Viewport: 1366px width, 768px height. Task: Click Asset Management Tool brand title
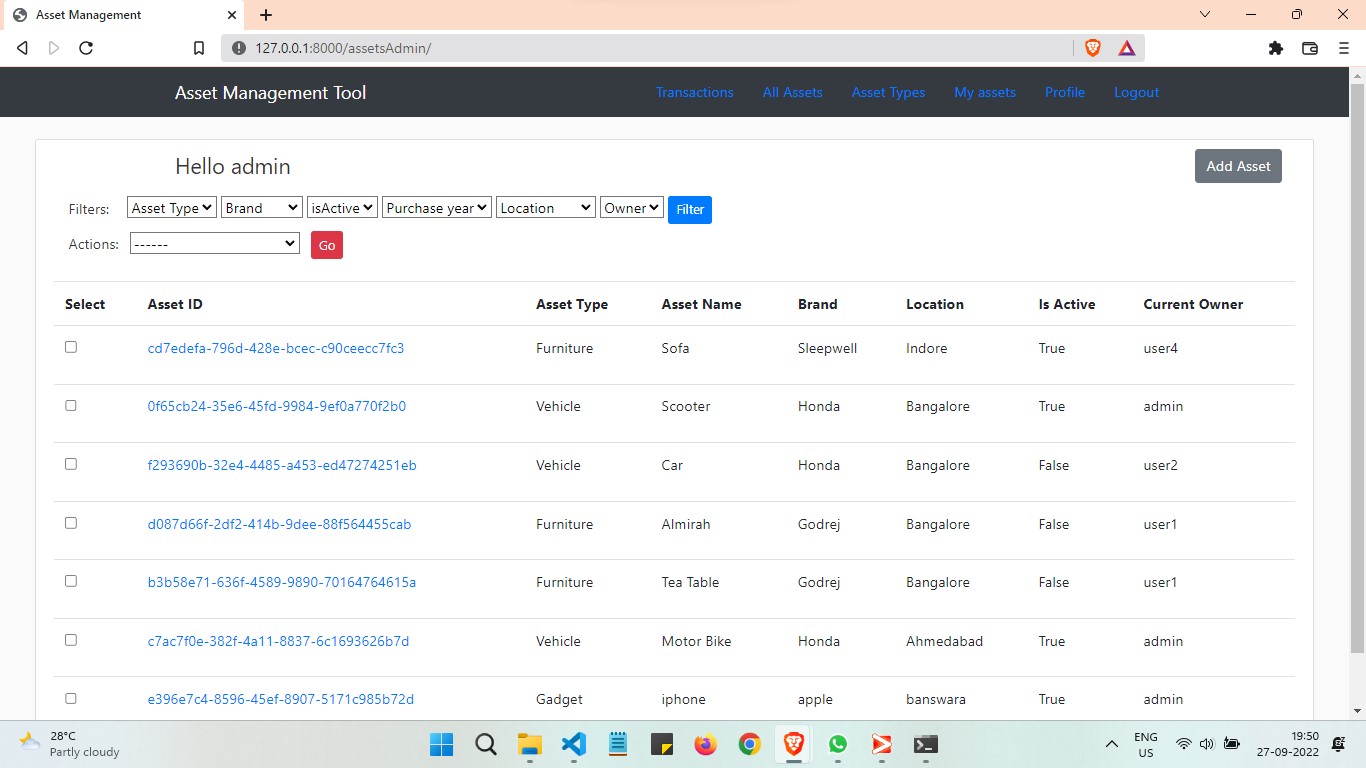tap(271, 92)
